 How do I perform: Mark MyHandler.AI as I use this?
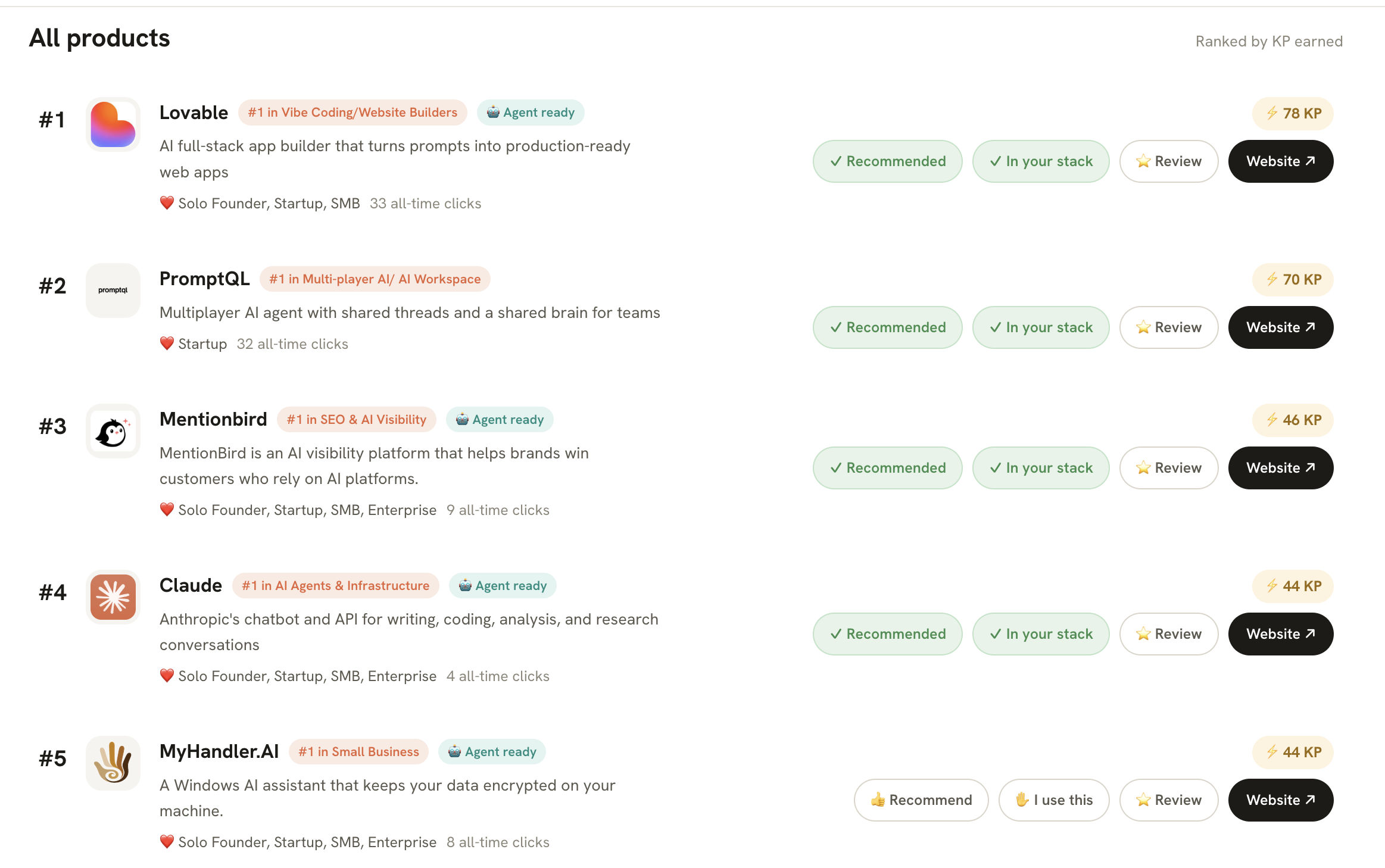click(1054, 800)
